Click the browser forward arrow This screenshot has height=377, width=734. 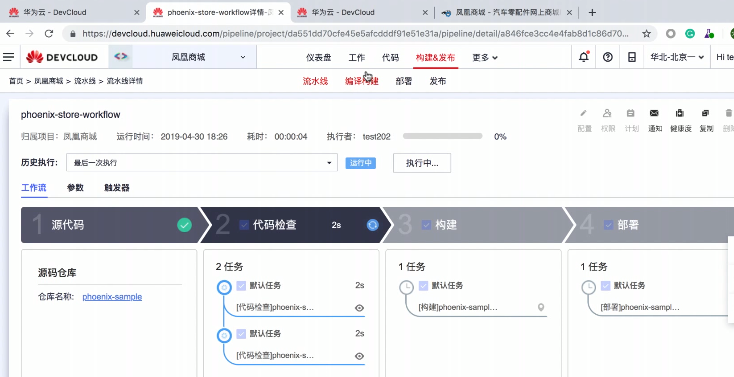tap(29, 33)
